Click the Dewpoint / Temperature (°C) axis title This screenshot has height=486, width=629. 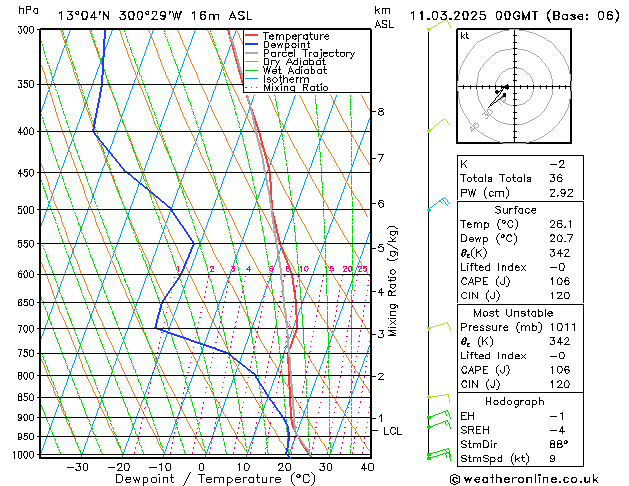[215, 479]
